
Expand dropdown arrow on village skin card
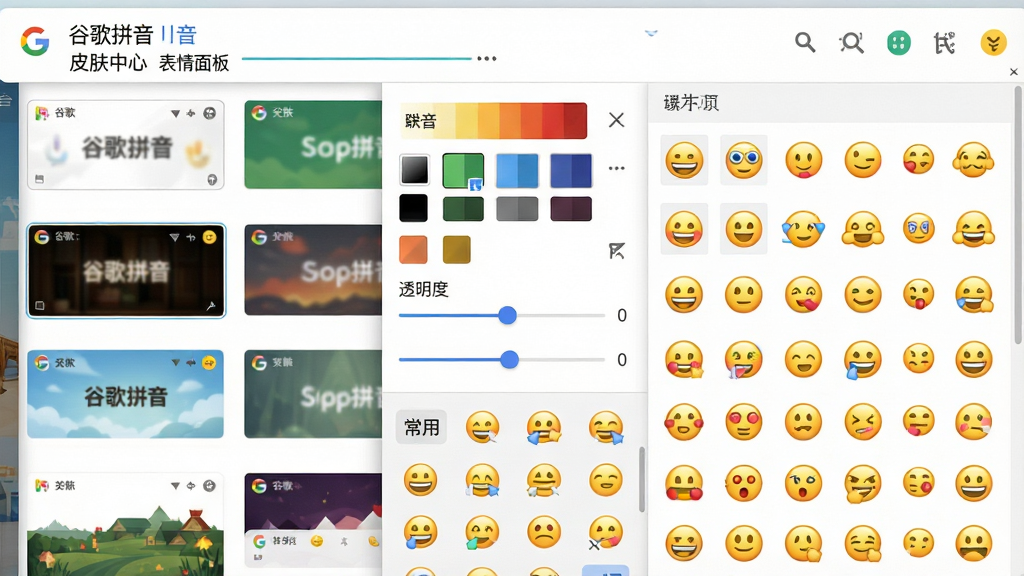tap(175, 486)
